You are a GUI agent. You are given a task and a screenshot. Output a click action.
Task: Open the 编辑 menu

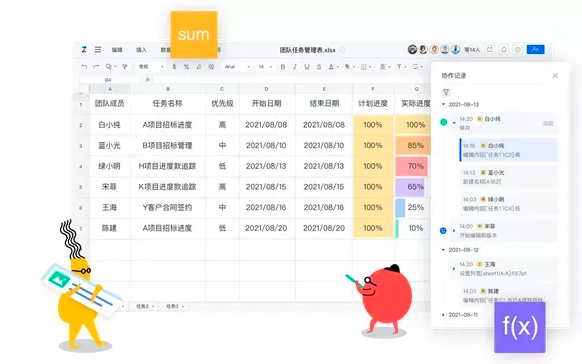click(x=117, y=50)
